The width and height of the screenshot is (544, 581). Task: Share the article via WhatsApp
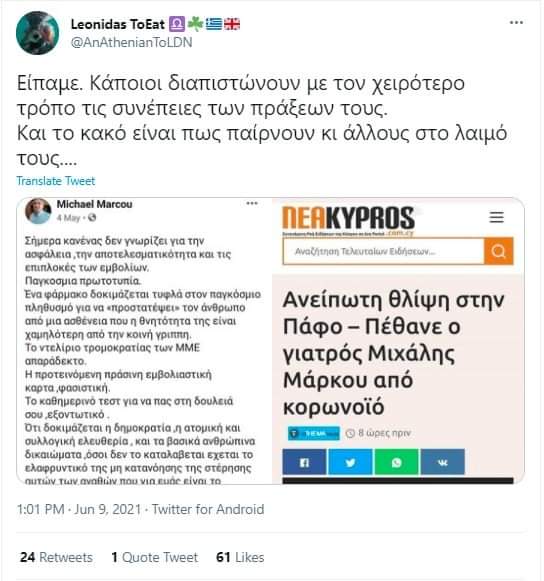pos(397,462)
